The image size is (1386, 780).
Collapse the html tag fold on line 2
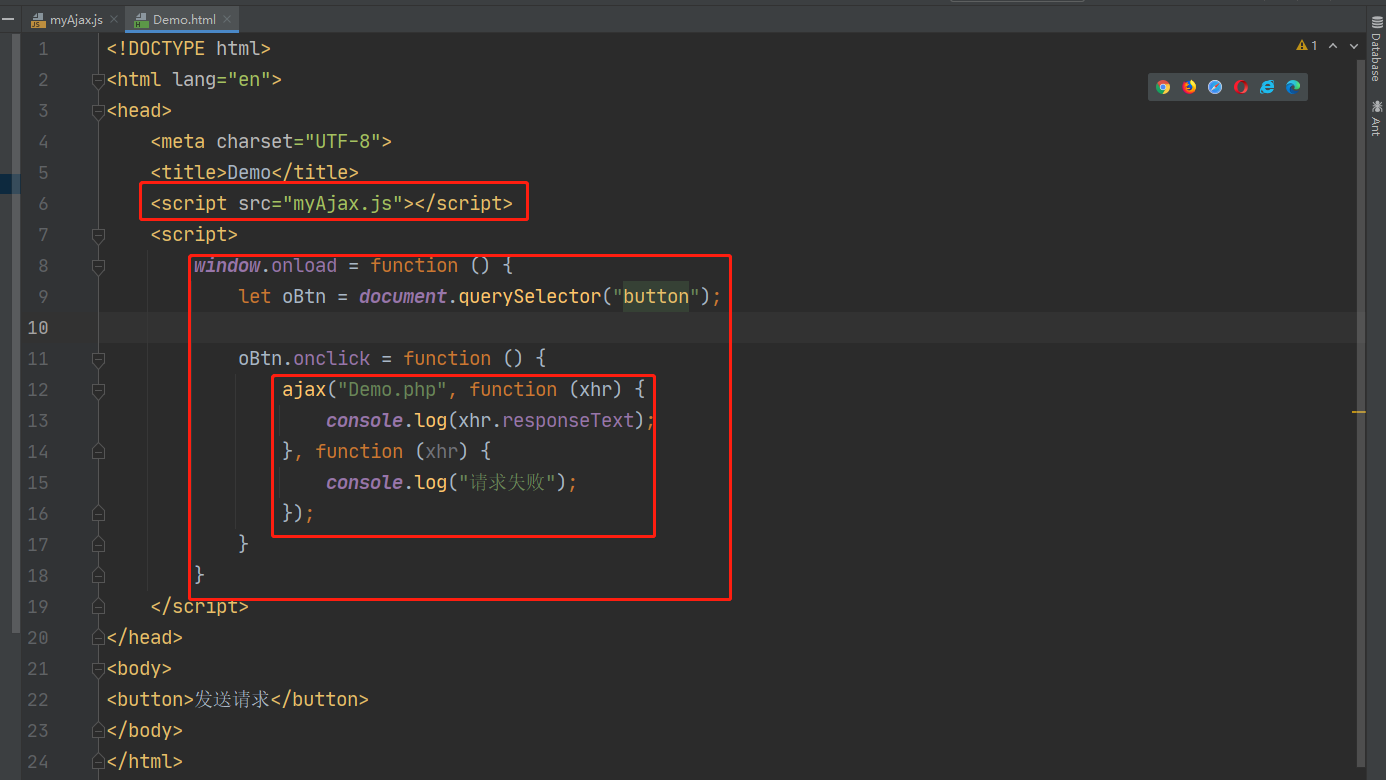pyautogui.click(x=98, y=80)
